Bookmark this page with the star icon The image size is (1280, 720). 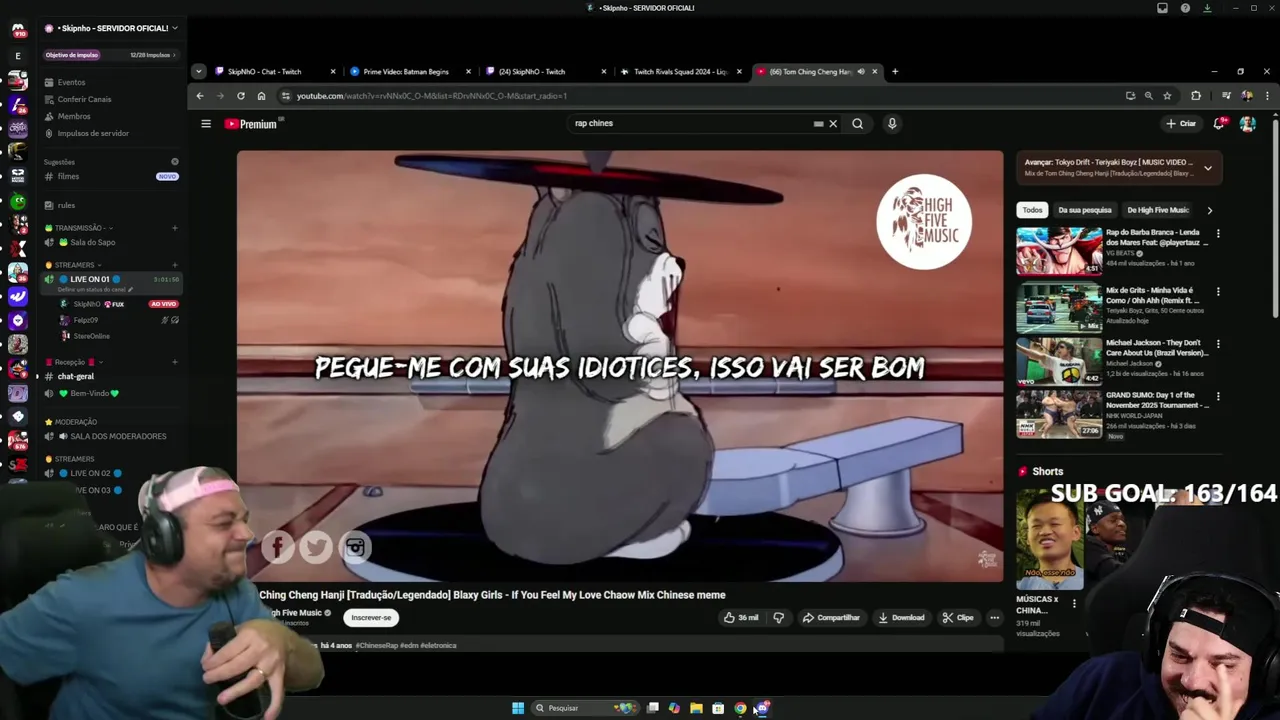pyautogui.click(x=1167, y=96)
